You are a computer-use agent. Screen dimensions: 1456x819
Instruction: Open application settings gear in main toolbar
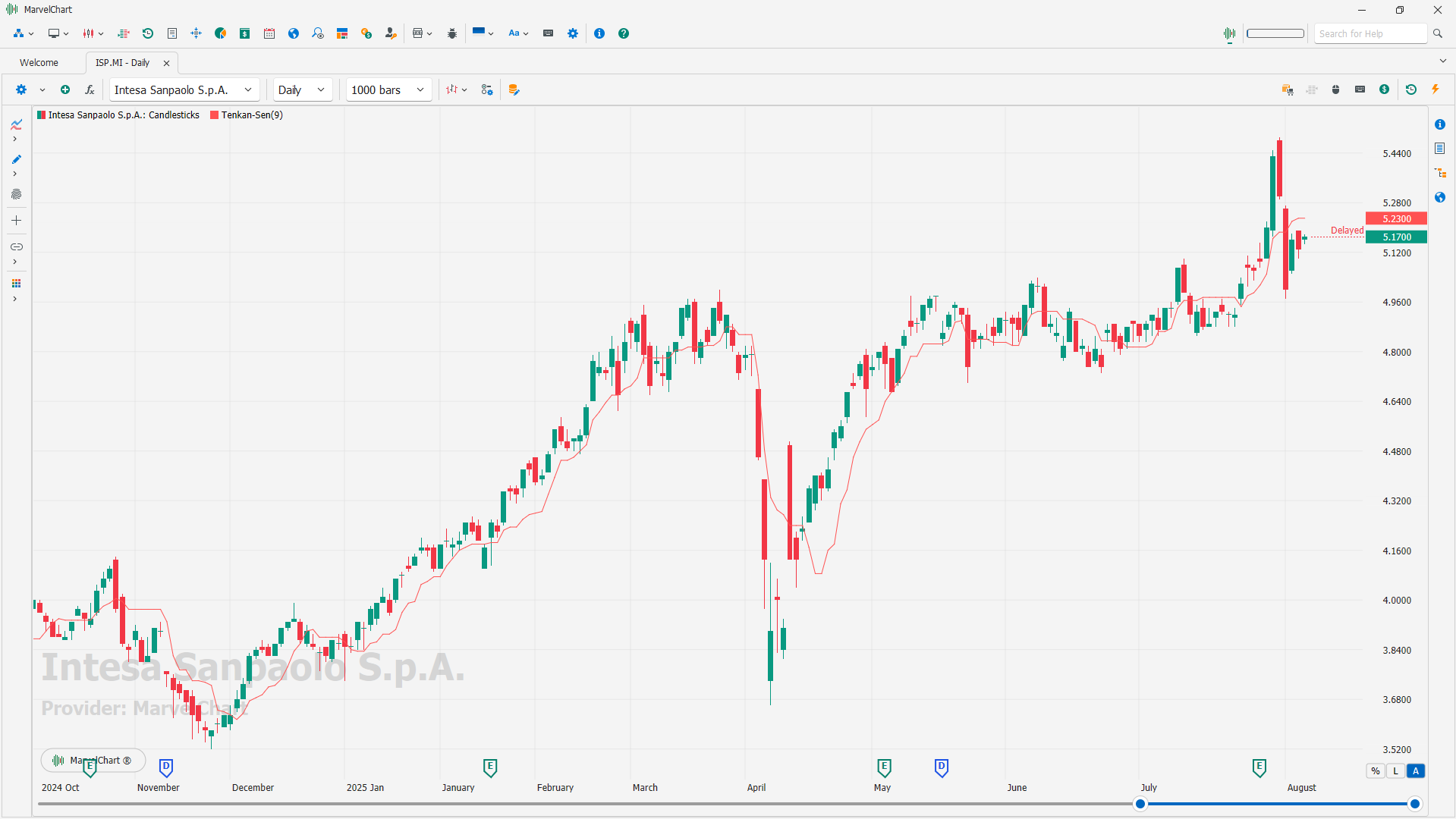573,33
